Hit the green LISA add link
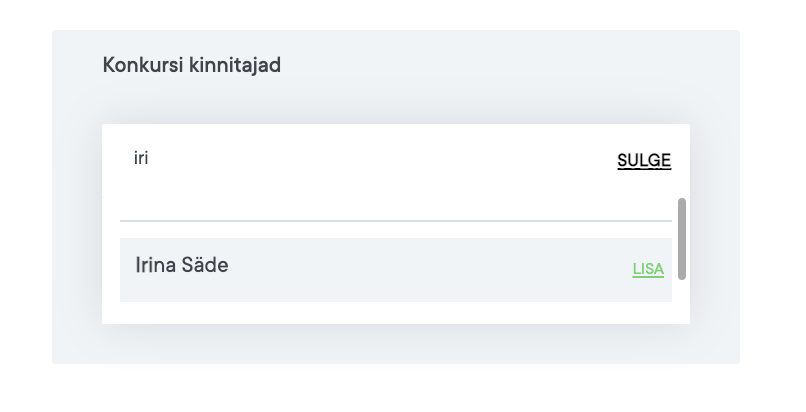Screen dimensions: 806x412 [648, 269]
